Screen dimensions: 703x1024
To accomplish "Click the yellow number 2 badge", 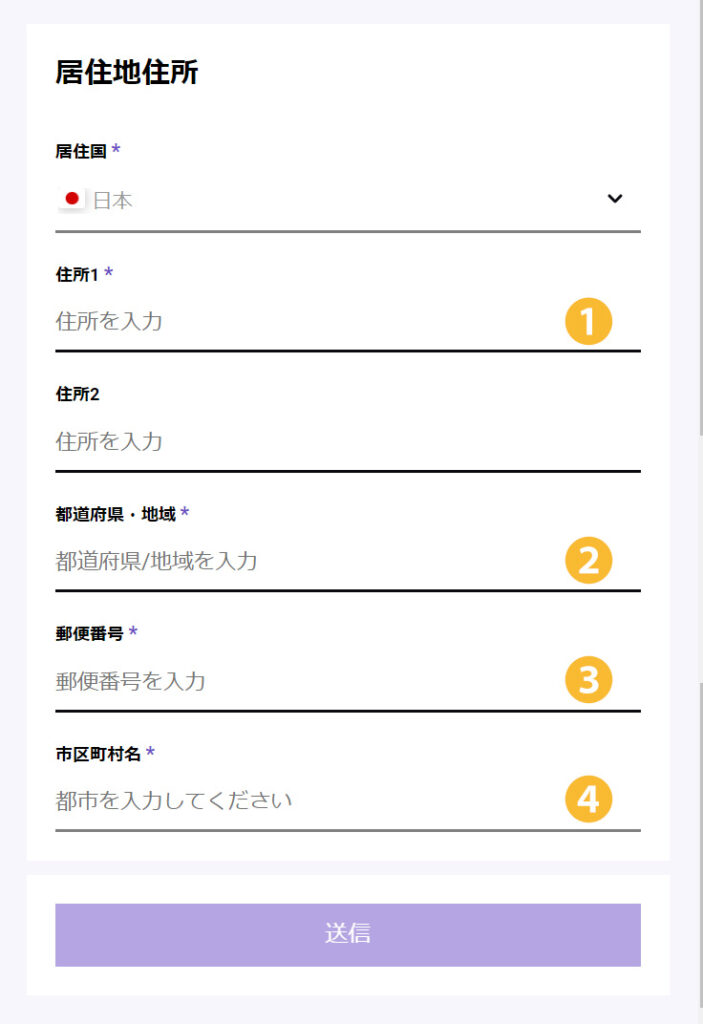I will click(x=588, y=560).
